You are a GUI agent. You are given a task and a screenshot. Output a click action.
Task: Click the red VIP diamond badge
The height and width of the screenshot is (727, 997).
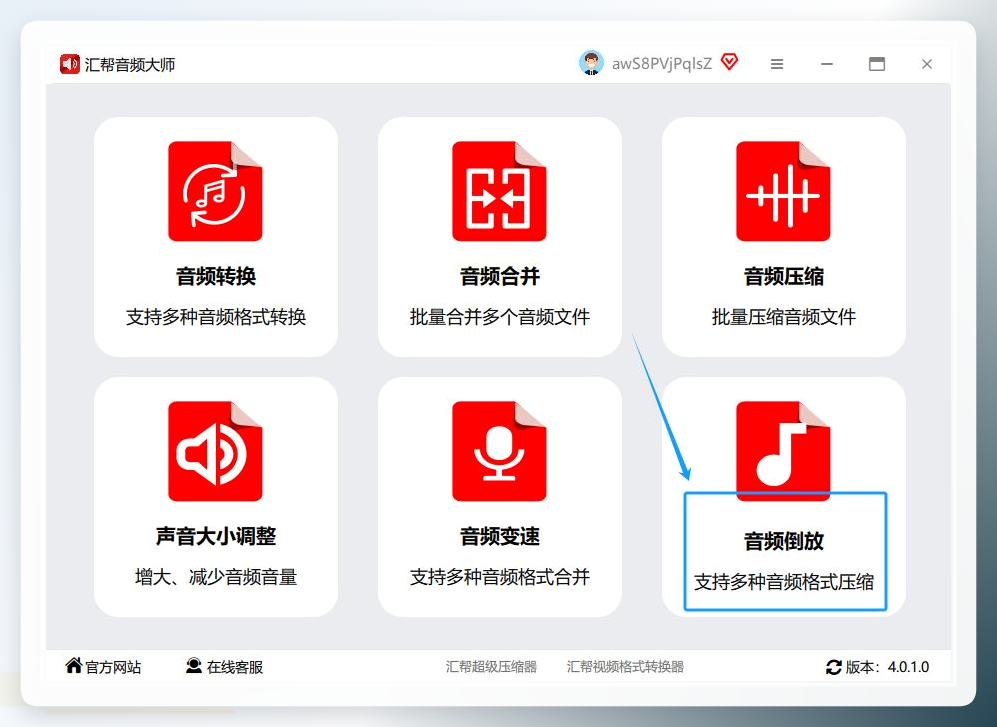pyautogui.click(x=729, y=62)
